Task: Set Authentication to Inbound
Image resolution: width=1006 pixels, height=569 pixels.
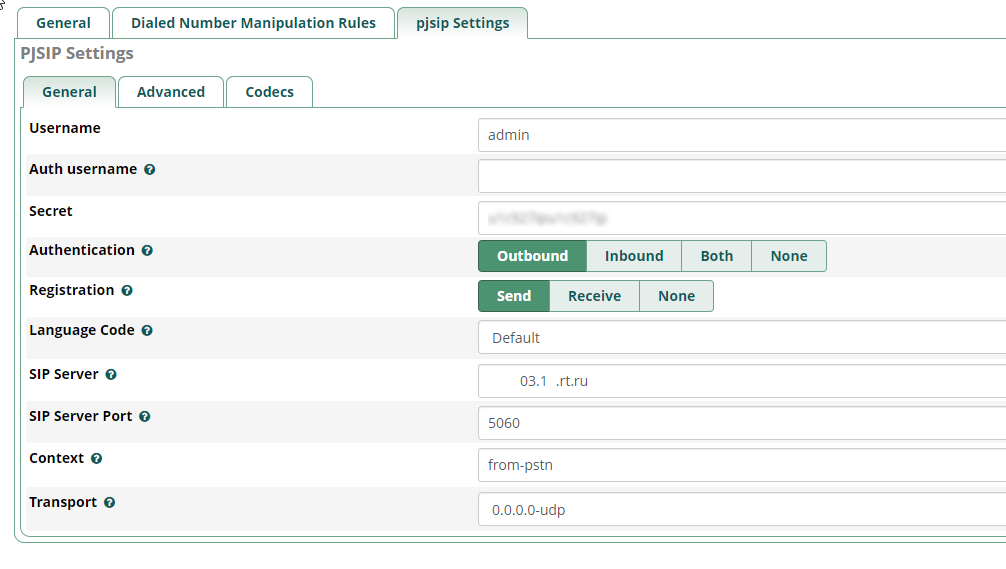Action: coord(634,256)
